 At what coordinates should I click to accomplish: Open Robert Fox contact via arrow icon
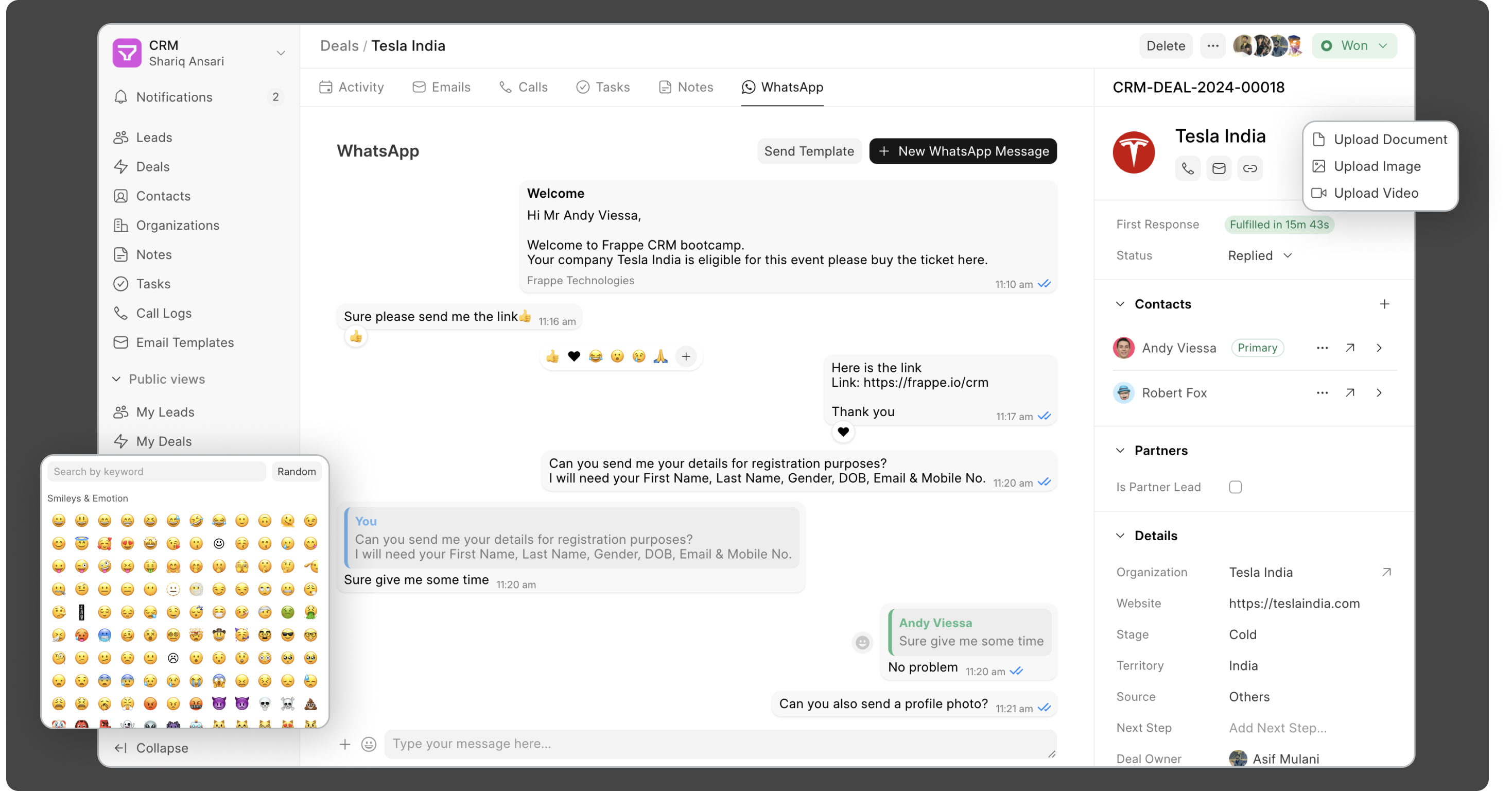[1350, 393]
